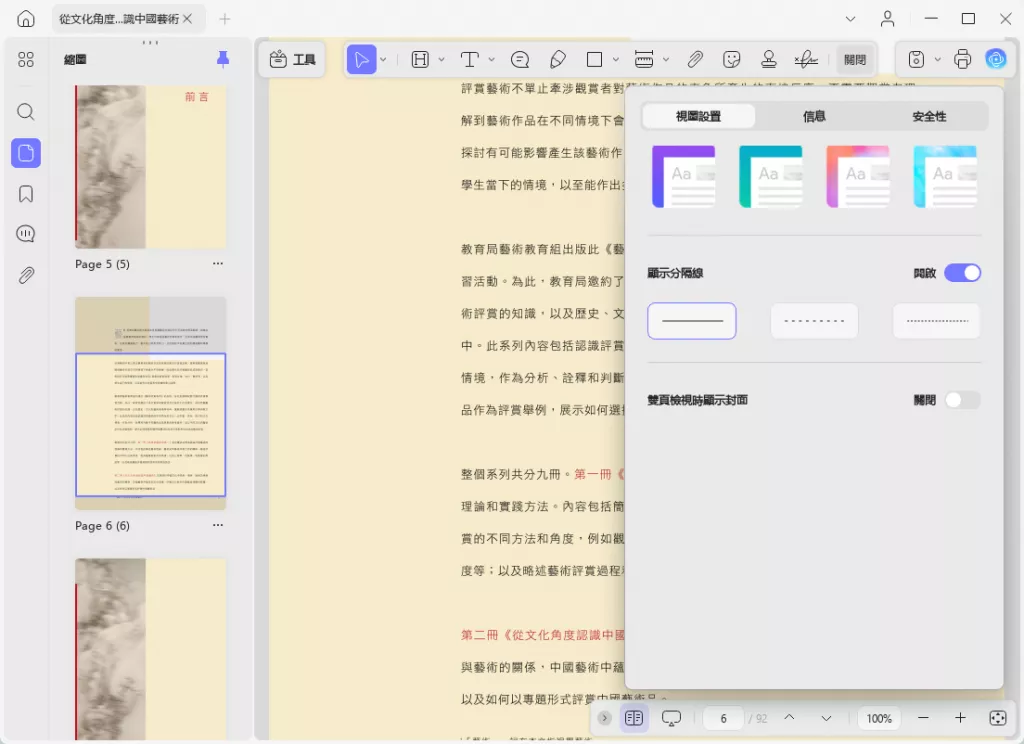
Task: Toggle the page display layout icon
Action: click(633, 719)
